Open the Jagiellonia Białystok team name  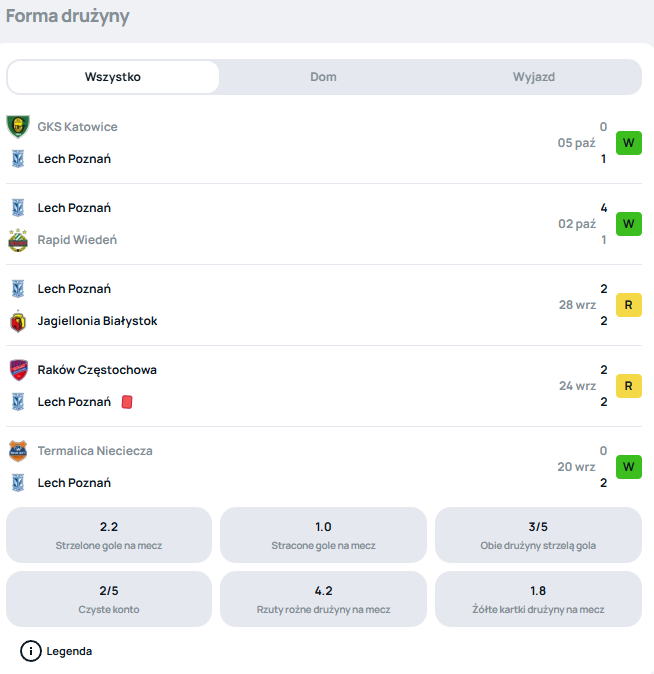click(x=97, y=321)
